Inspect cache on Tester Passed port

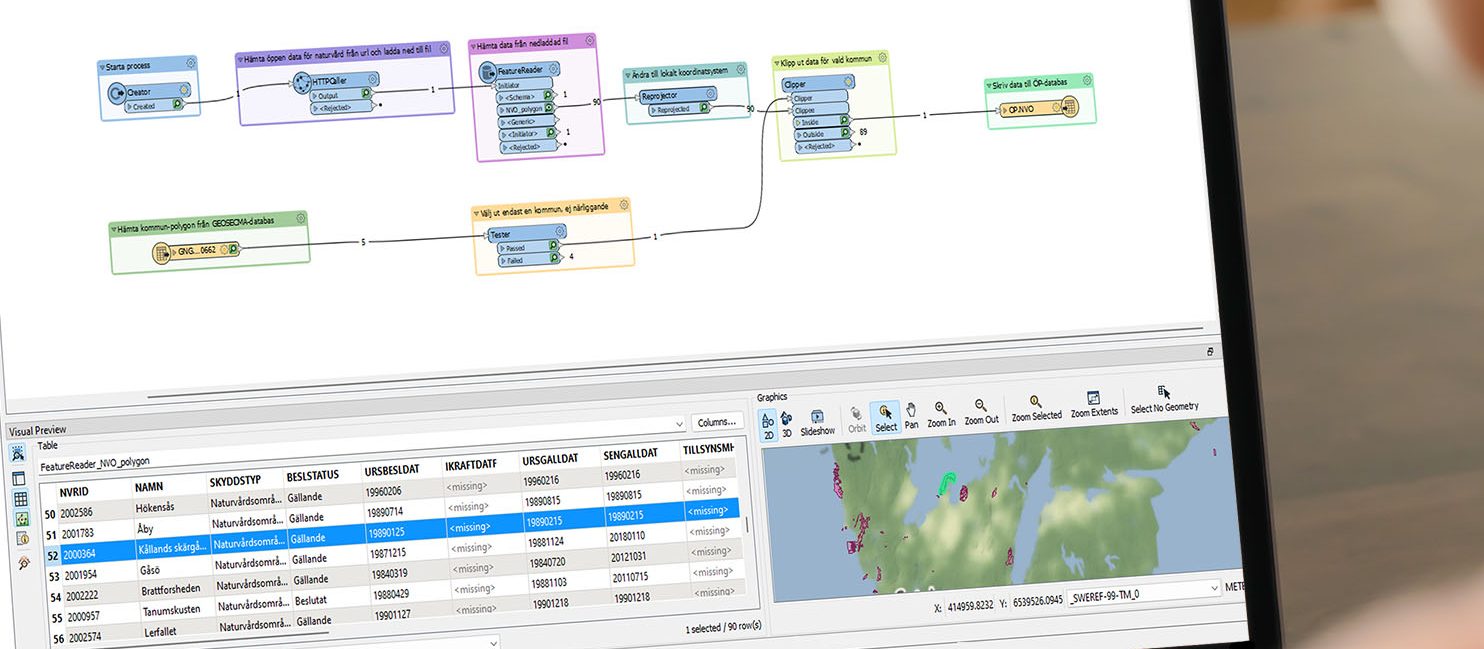pyautogui.click(x=553, y=246)
